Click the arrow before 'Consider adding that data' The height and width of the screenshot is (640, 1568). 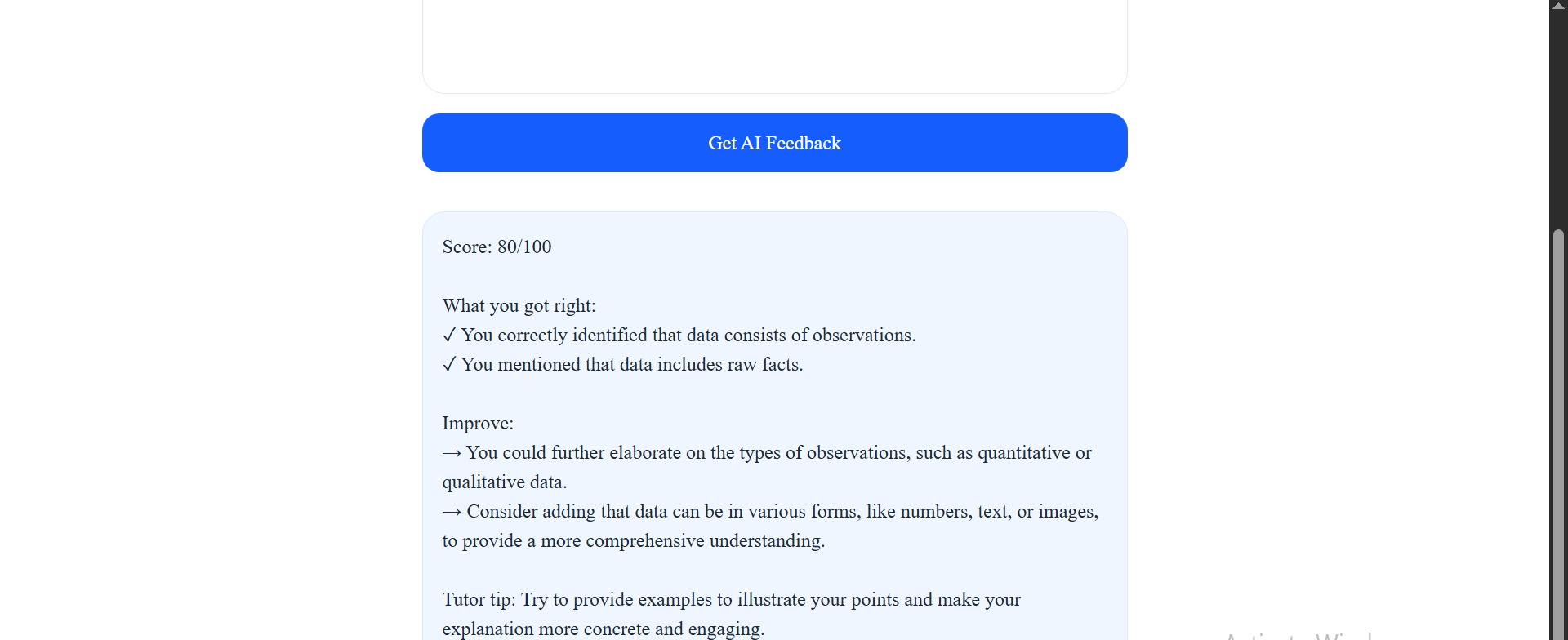[x=452, y=512]
